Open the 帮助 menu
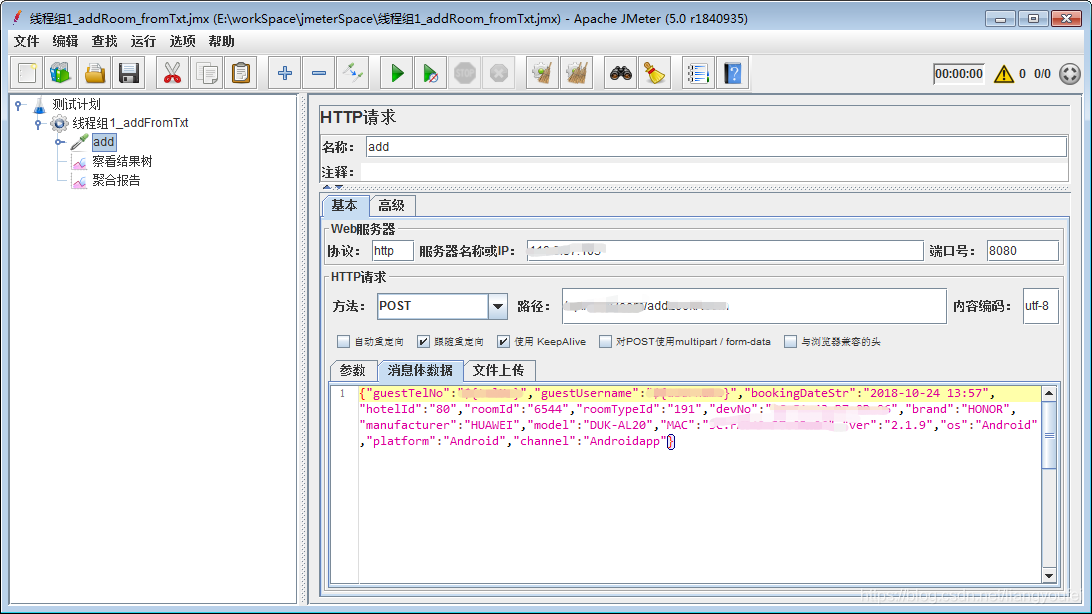The width and height of the screenshot is (1092, 614). [x=221, y=41]
